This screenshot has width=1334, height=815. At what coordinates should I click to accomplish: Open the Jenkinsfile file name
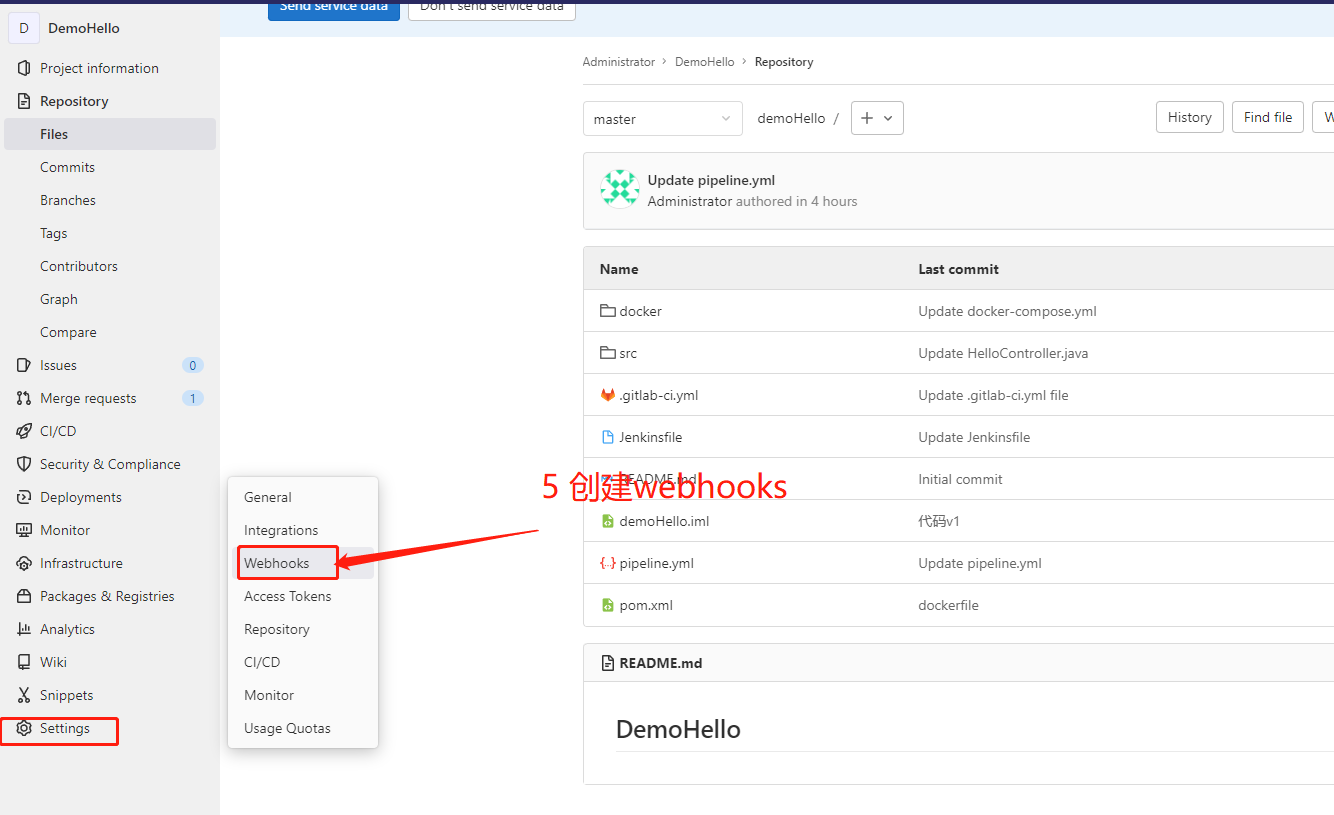click(651, 437)
